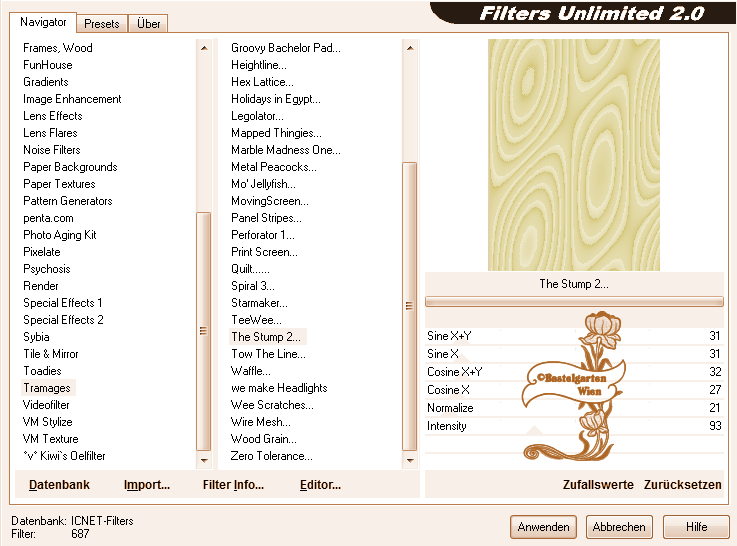The height and width of the screenshot is (546, 737).
Task: Select the VM Stylize category
Action: (x=47, y=421)
